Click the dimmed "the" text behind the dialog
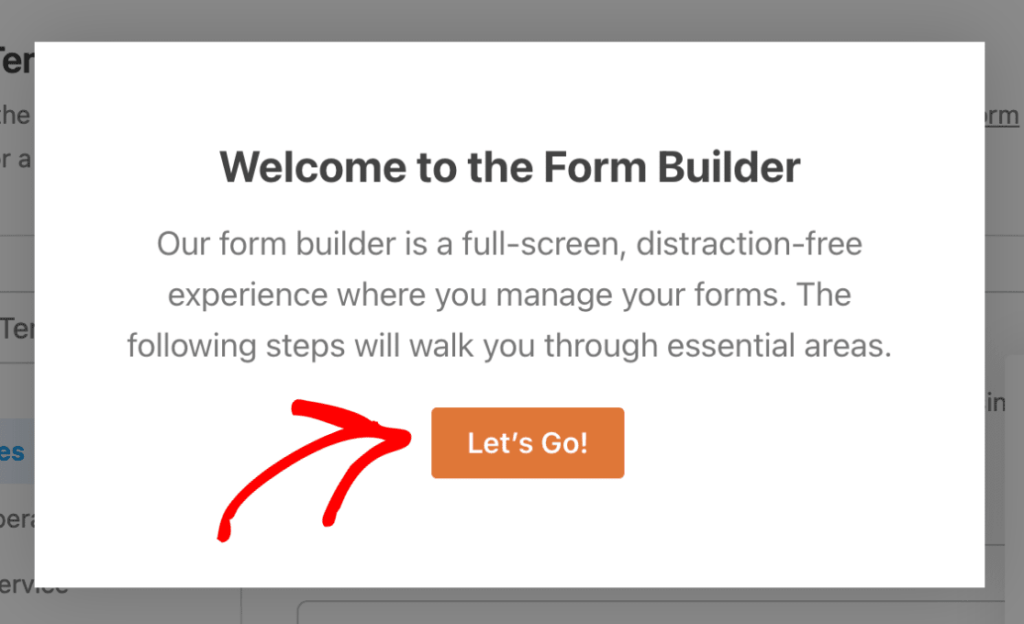 pyautogui.click(x=15, y=115)
